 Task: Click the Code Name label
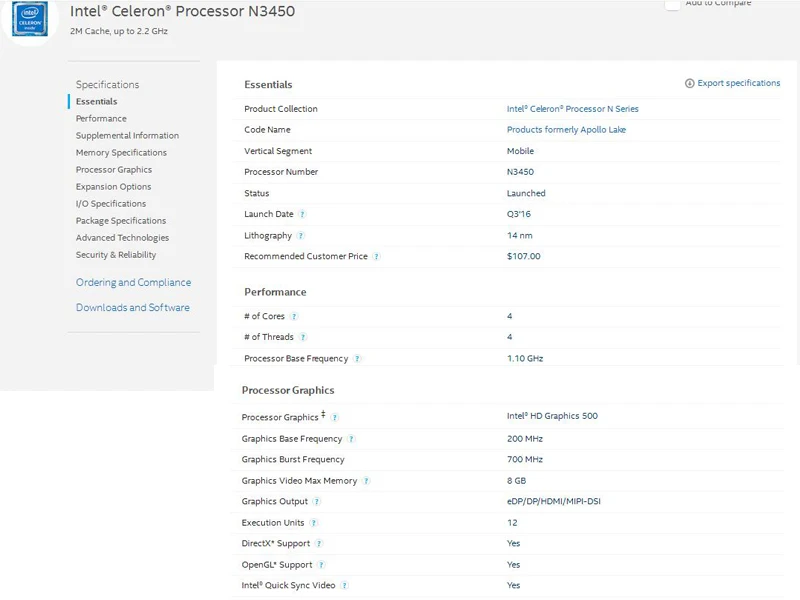point(267,130)
